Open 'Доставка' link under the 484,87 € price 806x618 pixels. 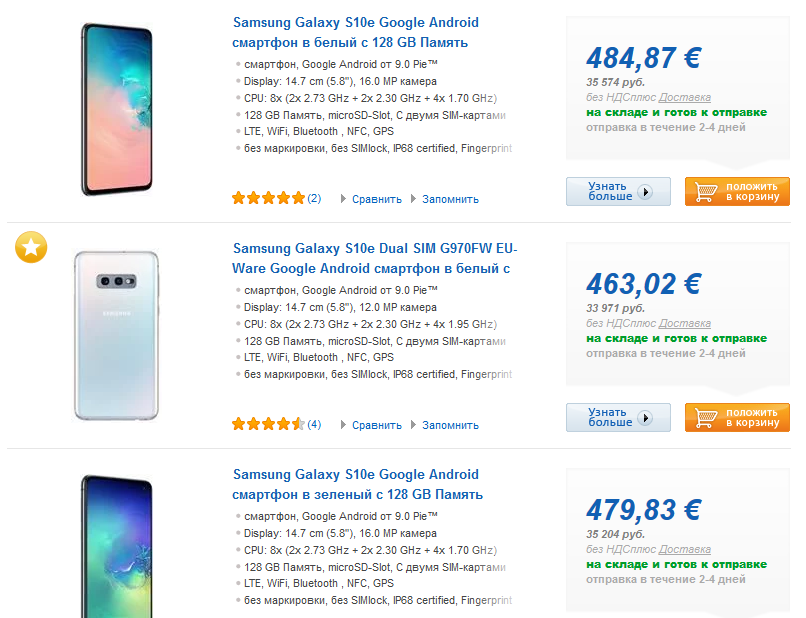685,98
